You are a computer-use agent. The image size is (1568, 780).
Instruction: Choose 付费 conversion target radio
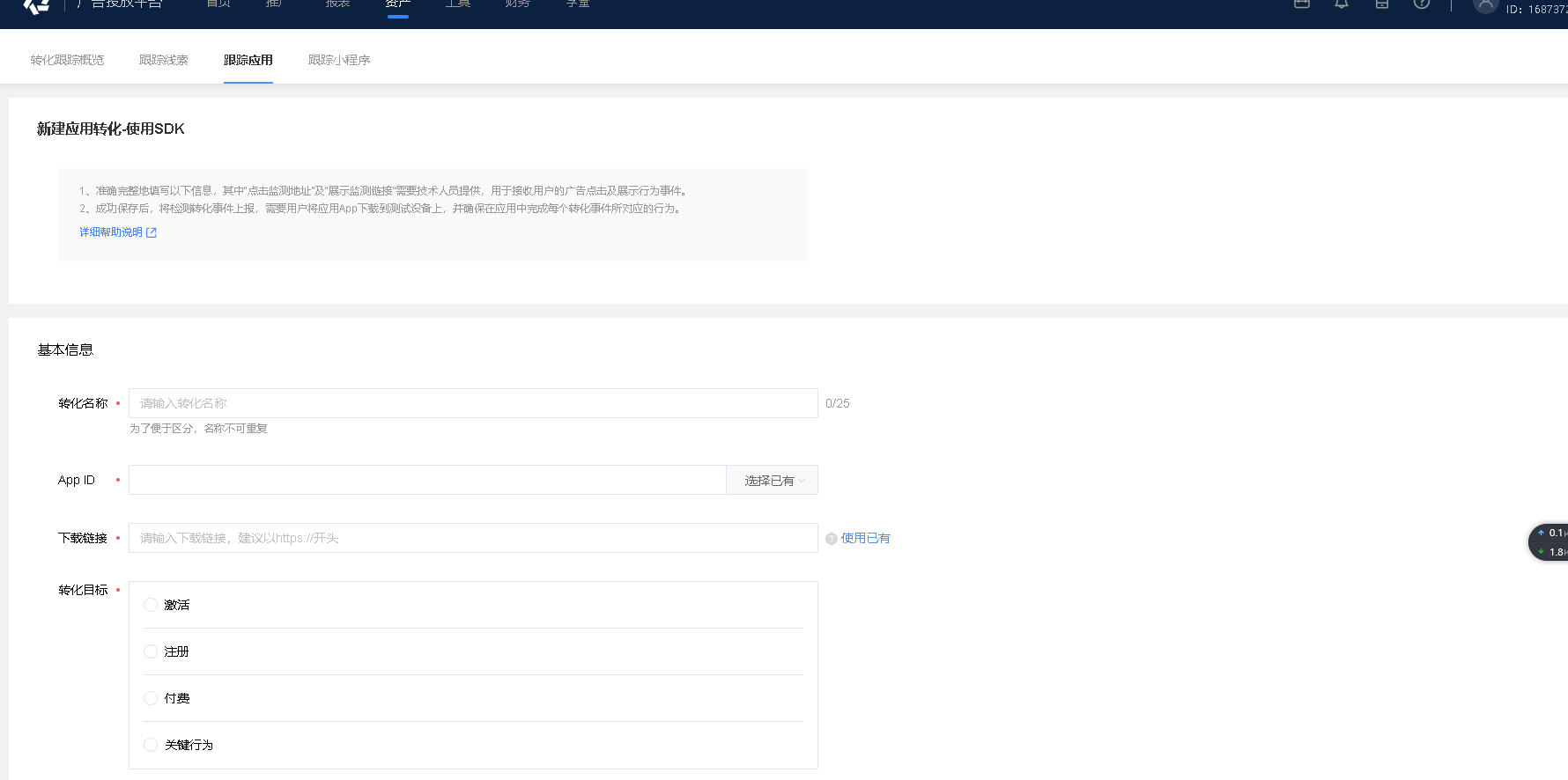151,698
